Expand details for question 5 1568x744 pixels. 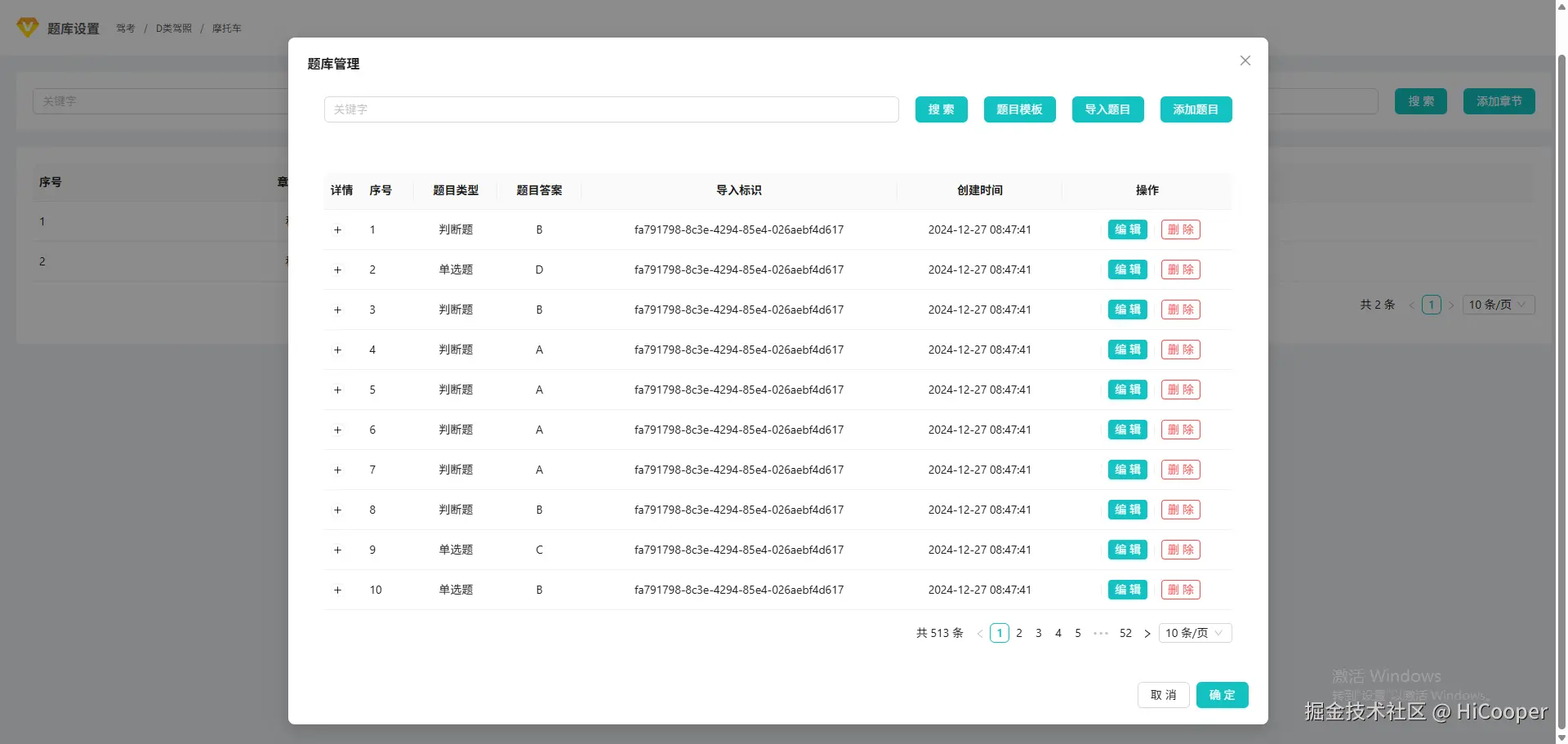pos(337,390)
